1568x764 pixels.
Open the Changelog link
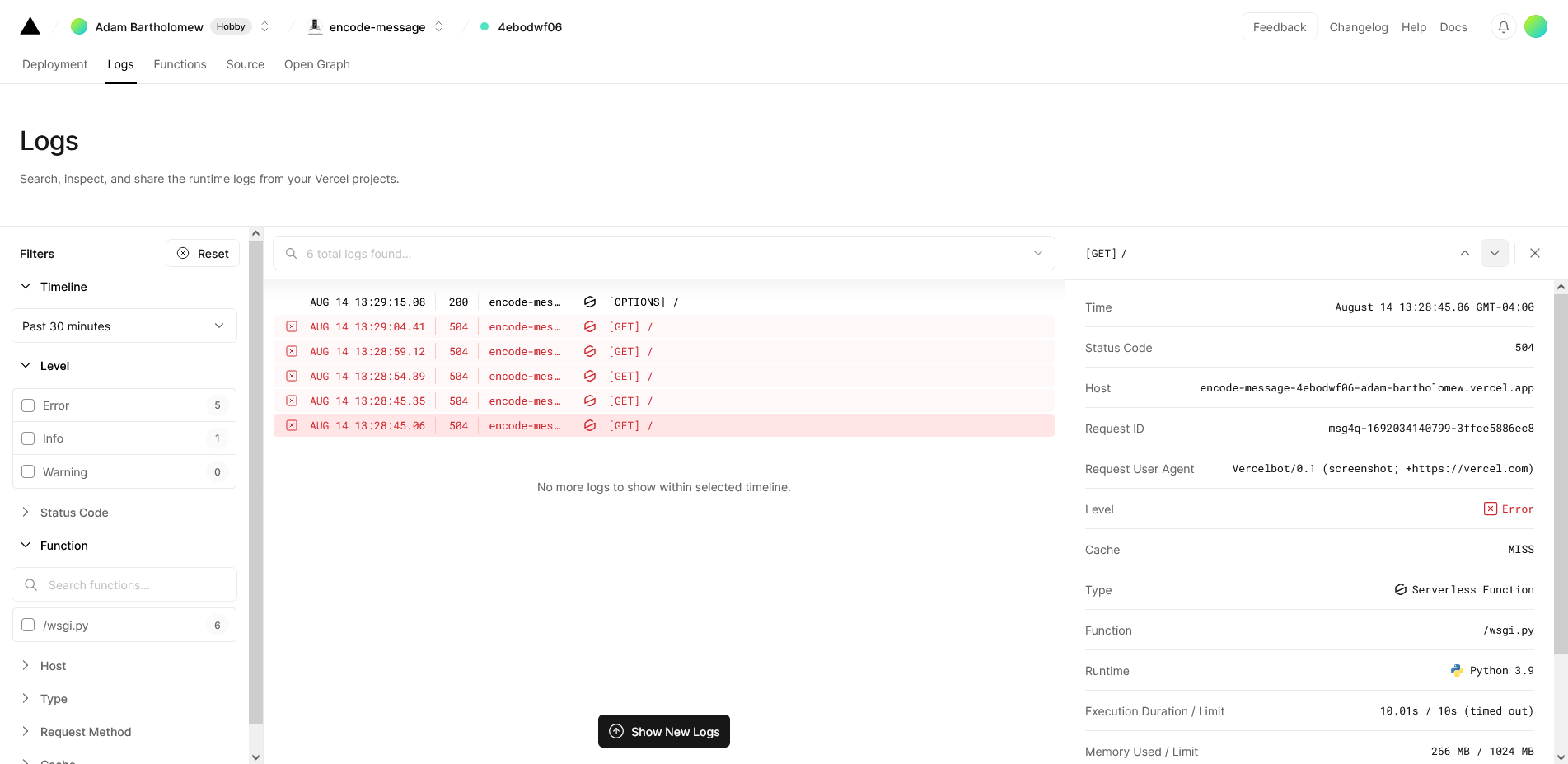(1358, 26)
